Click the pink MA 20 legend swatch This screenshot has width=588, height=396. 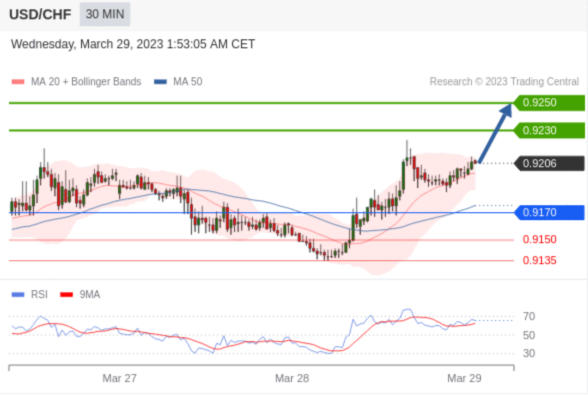[18, 82]
